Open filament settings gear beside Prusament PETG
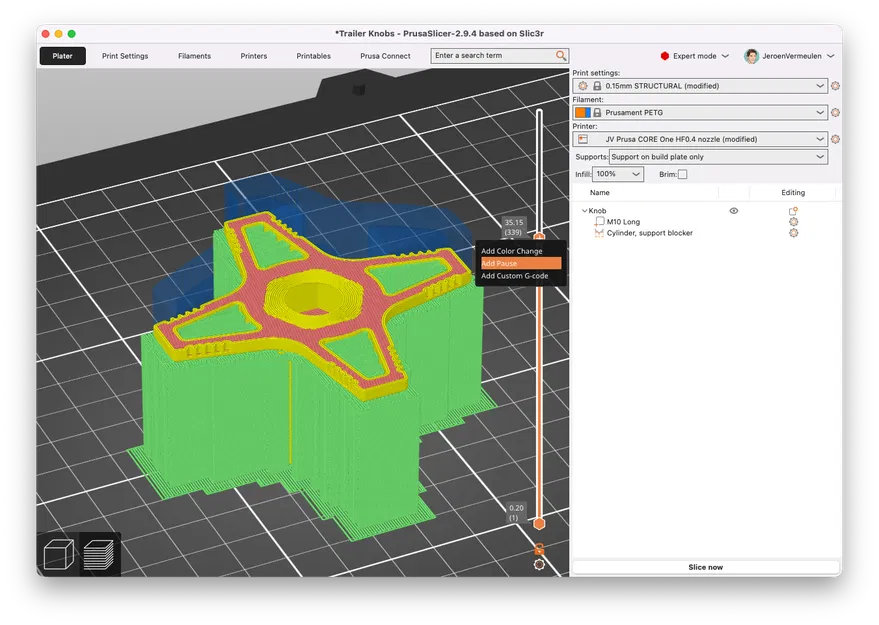The height and width of the screenshot is (625, 879). [835, 113]
